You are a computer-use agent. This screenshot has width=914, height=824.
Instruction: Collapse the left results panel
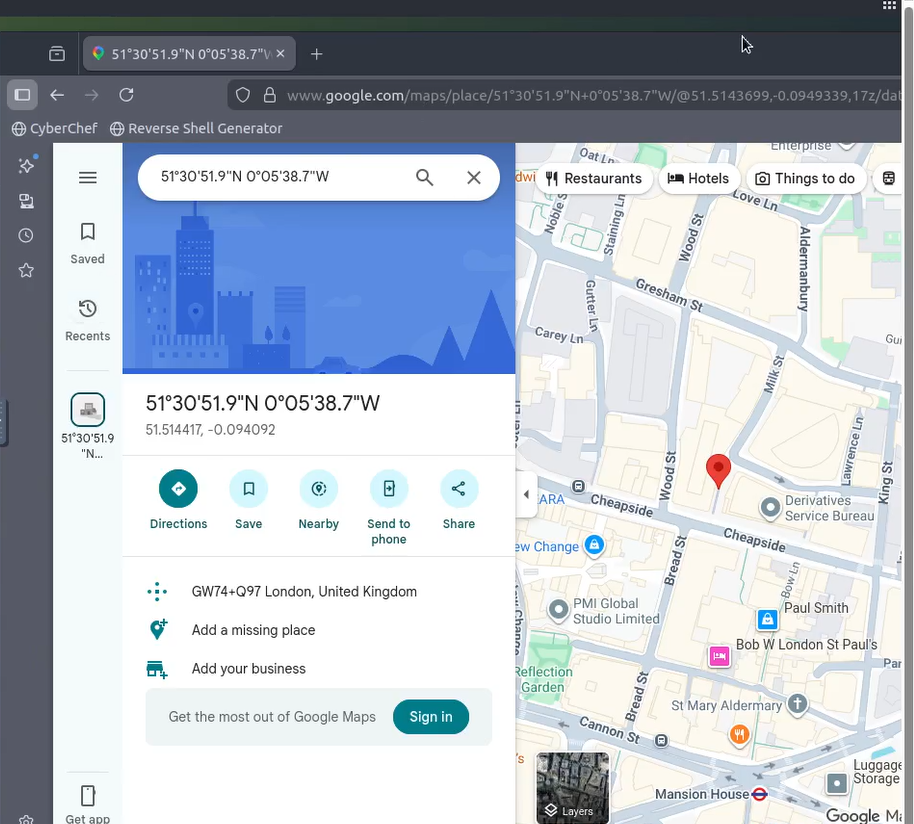click(x=525, y=493)
